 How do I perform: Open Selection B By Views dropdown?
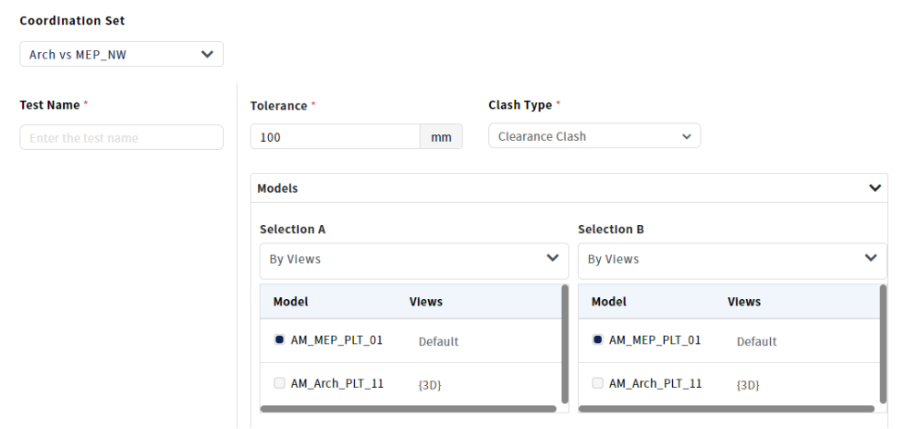pos(731,259)
